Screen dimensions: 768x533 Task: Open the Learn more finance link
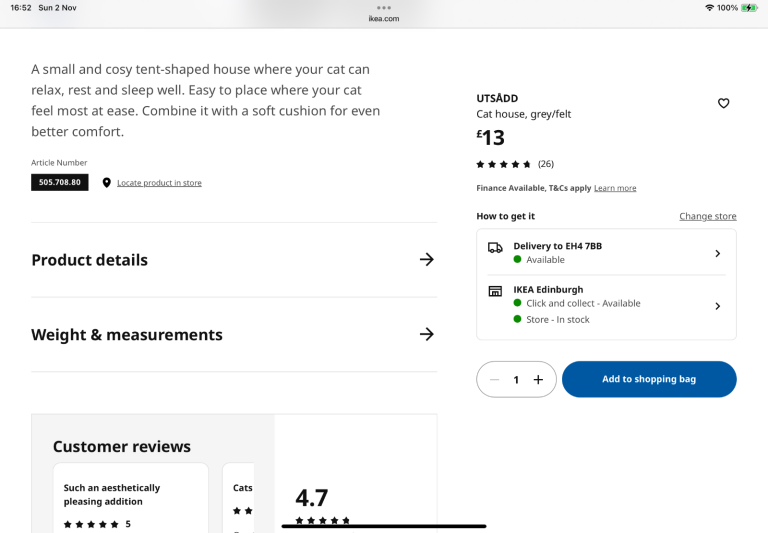(x=615, y=188)
